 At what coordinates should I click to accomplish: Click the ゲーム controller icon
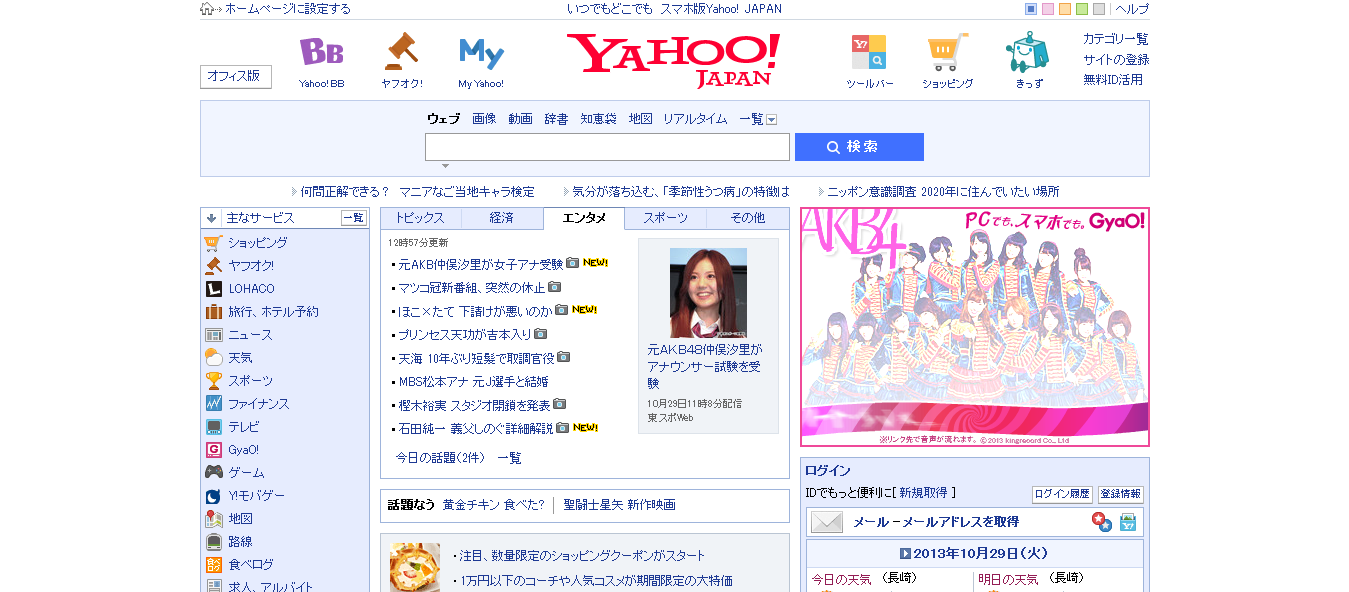pyautogui.click(x=213, y=473)
